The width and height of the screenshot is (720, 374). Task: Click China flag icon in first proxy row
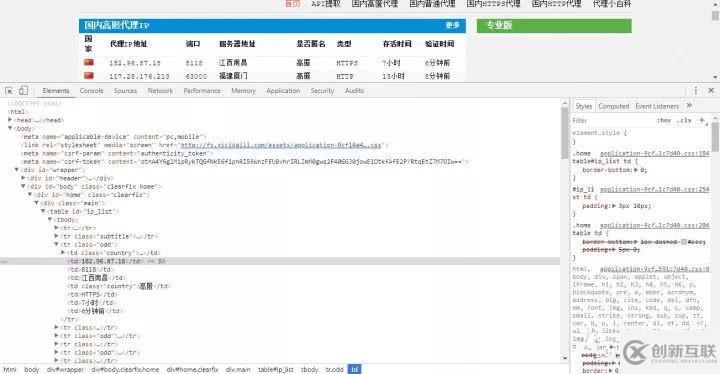89,62
